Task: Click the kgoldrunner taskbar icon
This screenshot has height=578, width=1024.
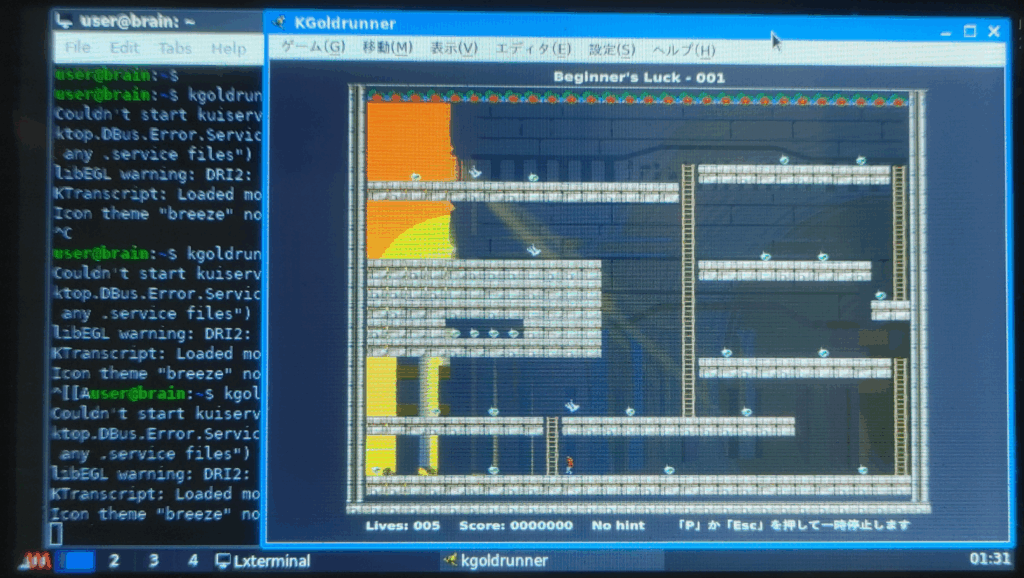Action: click(x=451, y=560)
